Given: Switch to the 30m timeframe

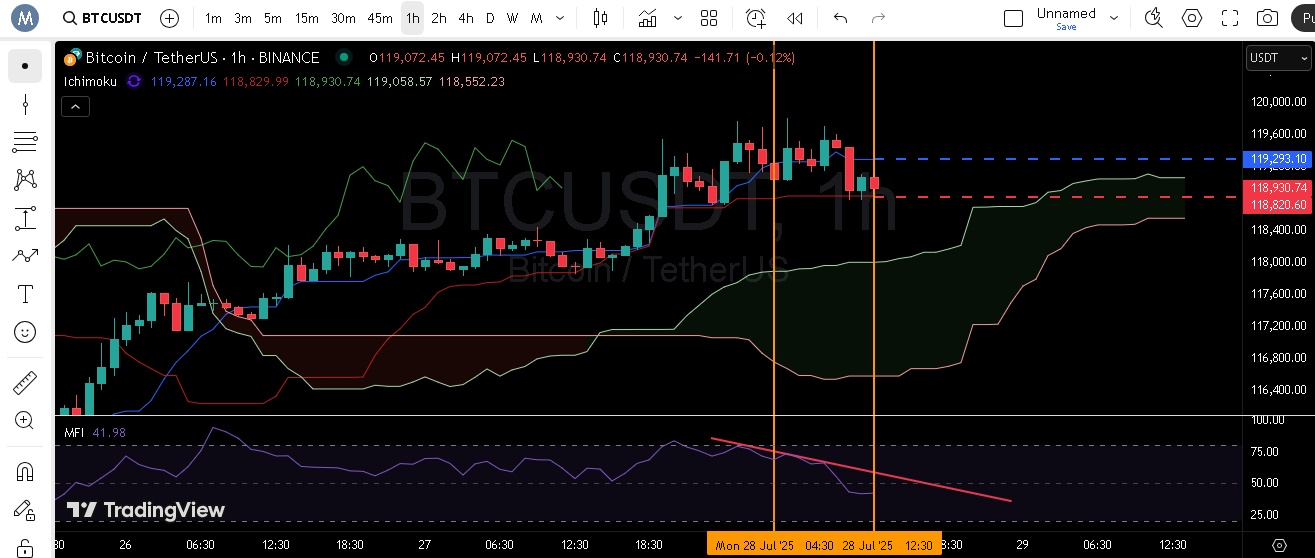Looking at the screenshot, I should click(x=343, y=18).
